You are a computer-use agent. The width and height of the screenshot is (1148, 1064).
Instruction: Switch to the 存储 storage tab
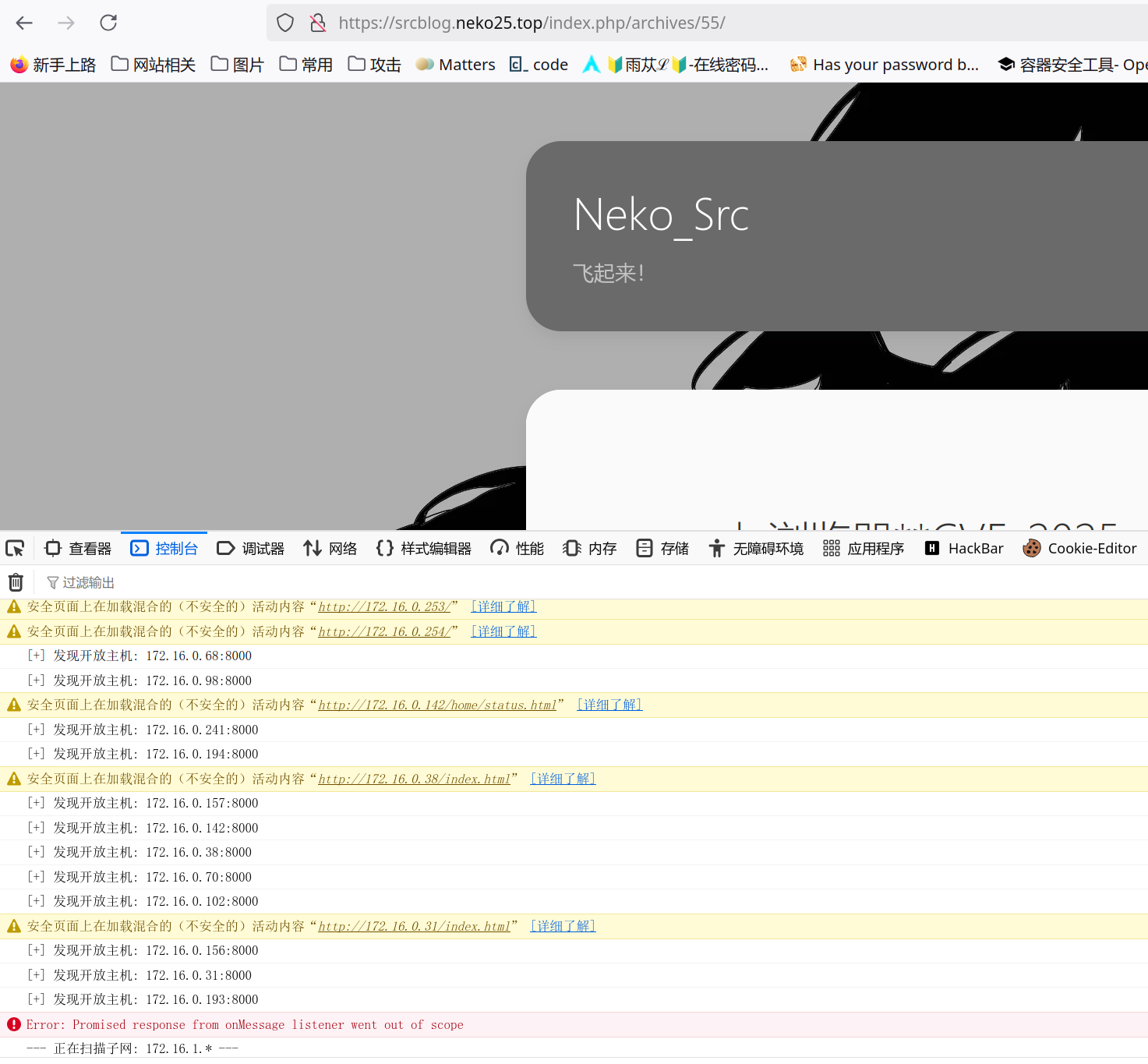(x=662, y=549)
